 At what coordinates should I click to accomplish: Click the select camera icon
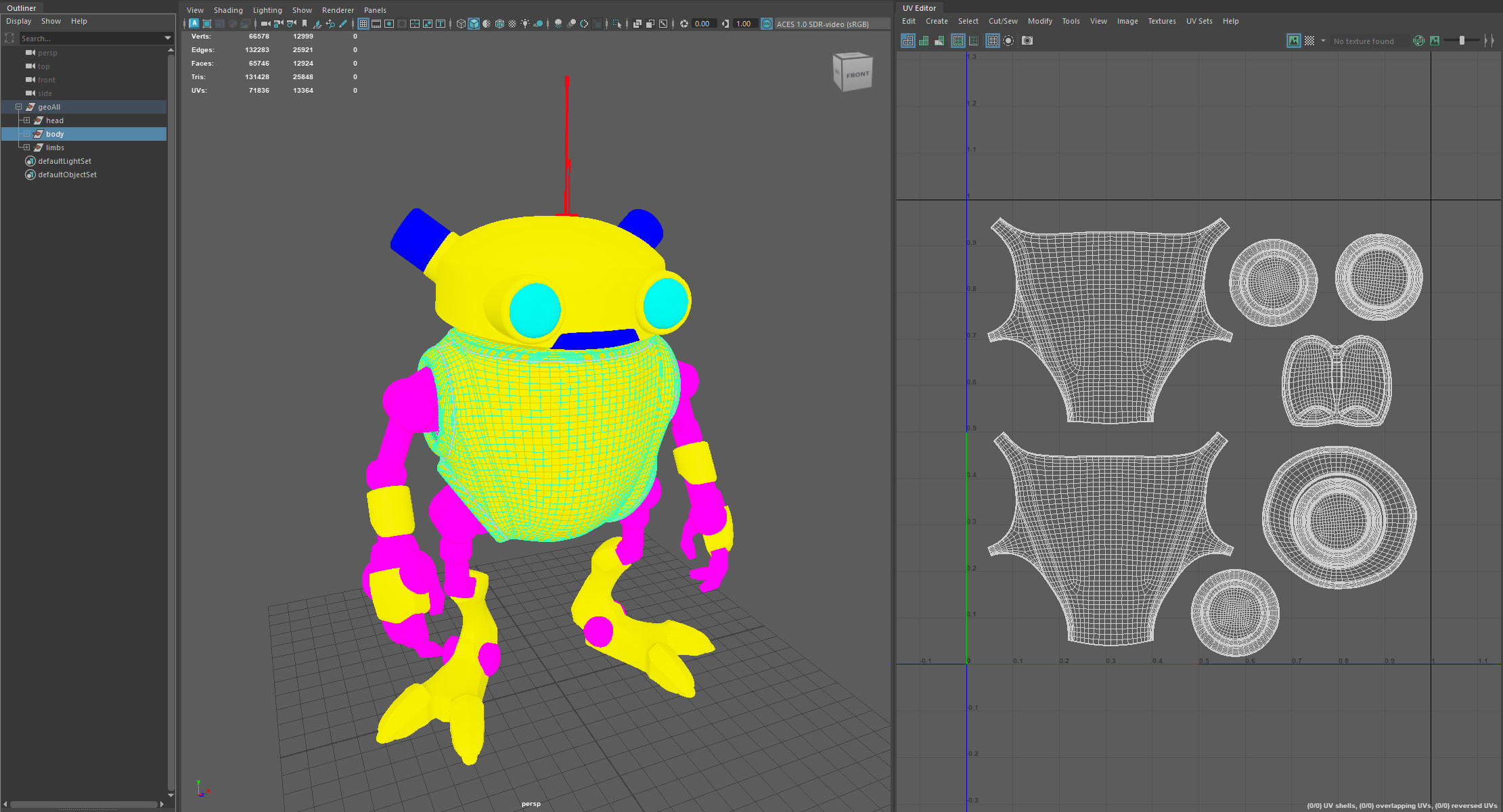(265, 24)
